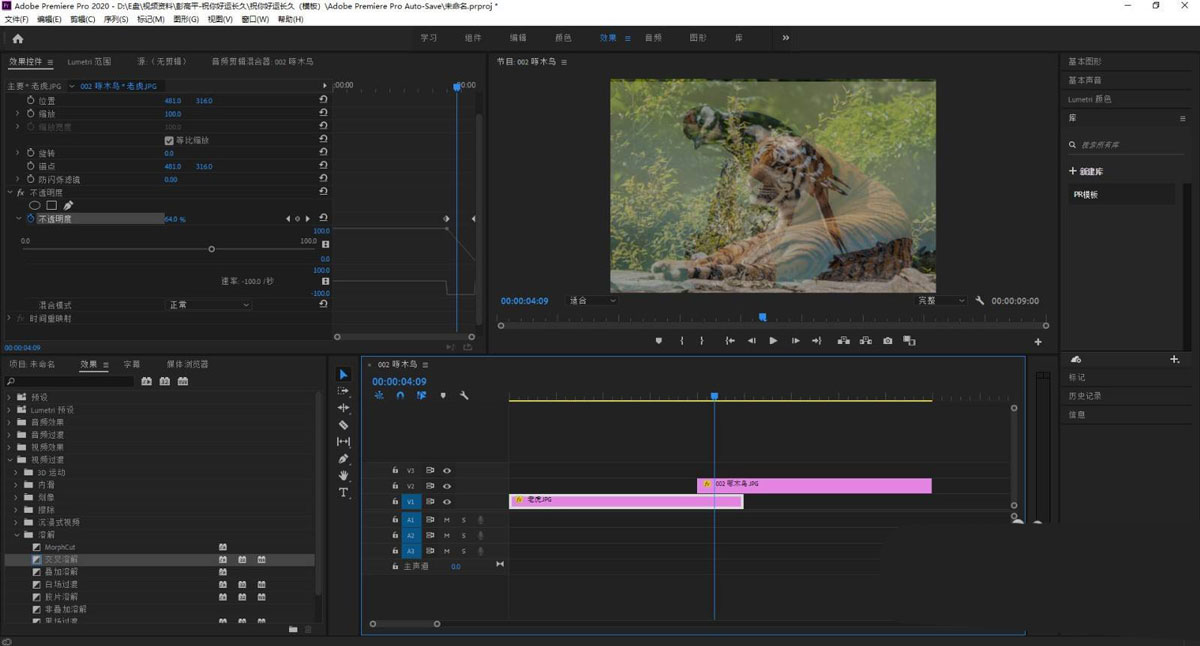
Task: Mute audio track A1
Action: pyautogui.click(x=447, y=520)
